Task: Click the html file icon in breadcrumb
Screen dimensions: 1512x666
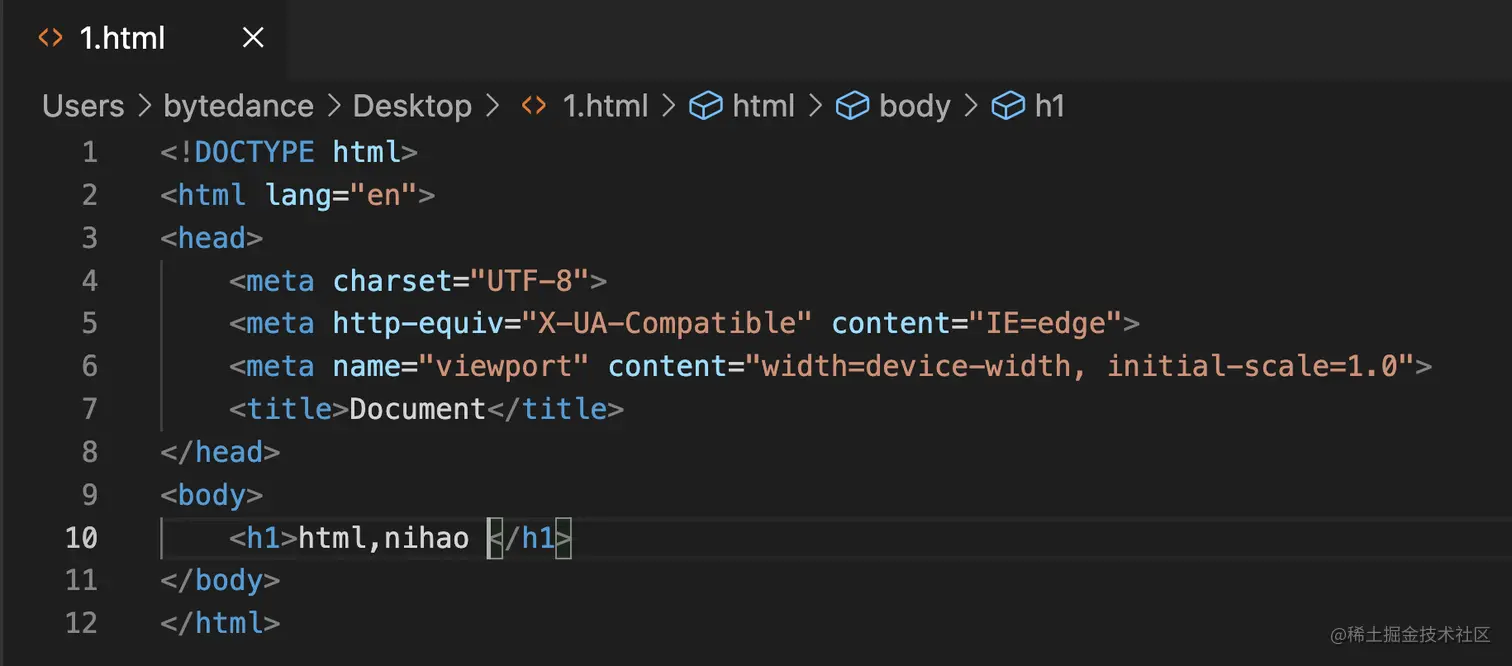Action: click(x=534, y=106)
